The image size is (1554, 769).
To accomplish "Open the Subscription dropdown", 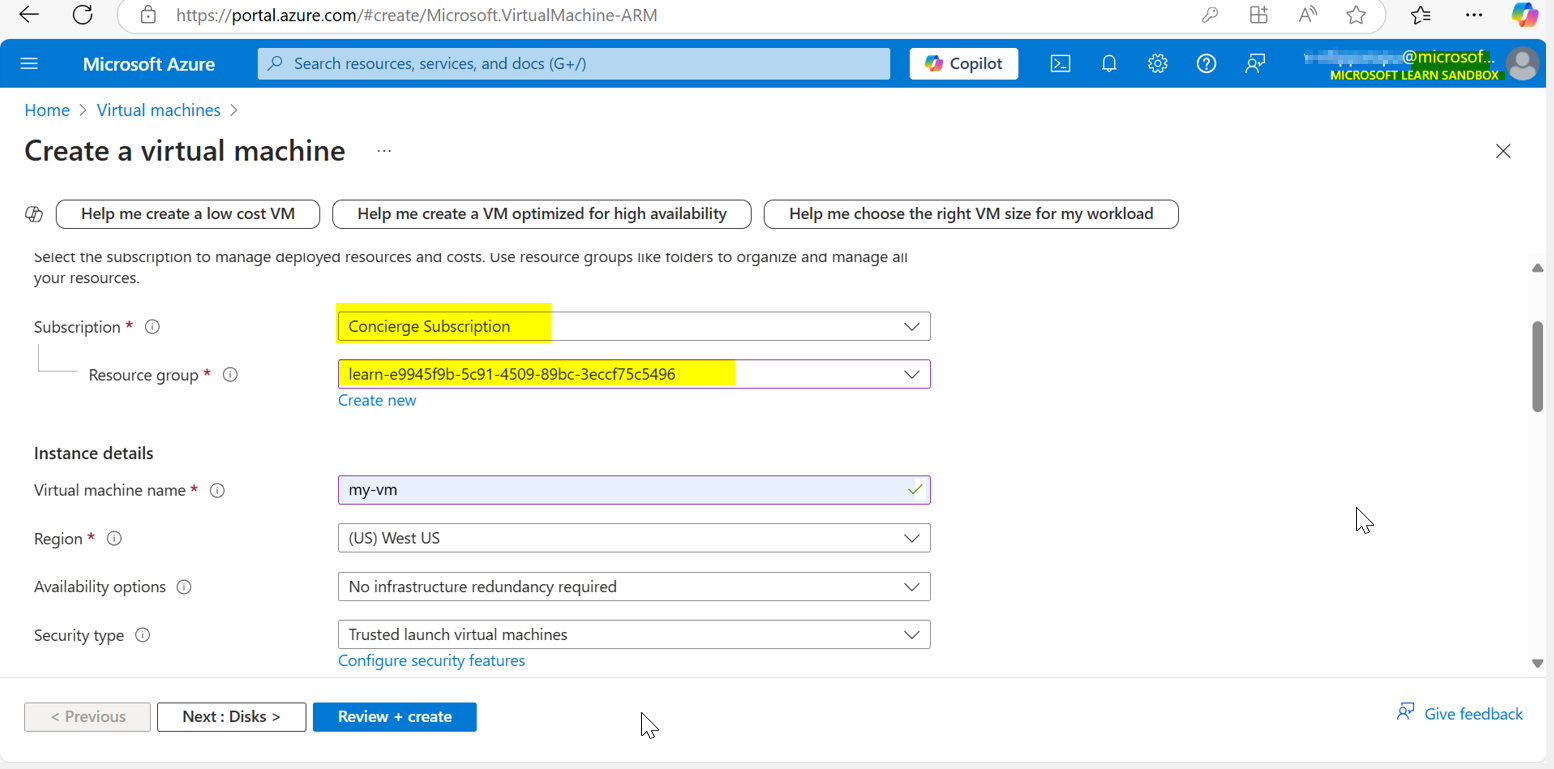I will 911,326.
